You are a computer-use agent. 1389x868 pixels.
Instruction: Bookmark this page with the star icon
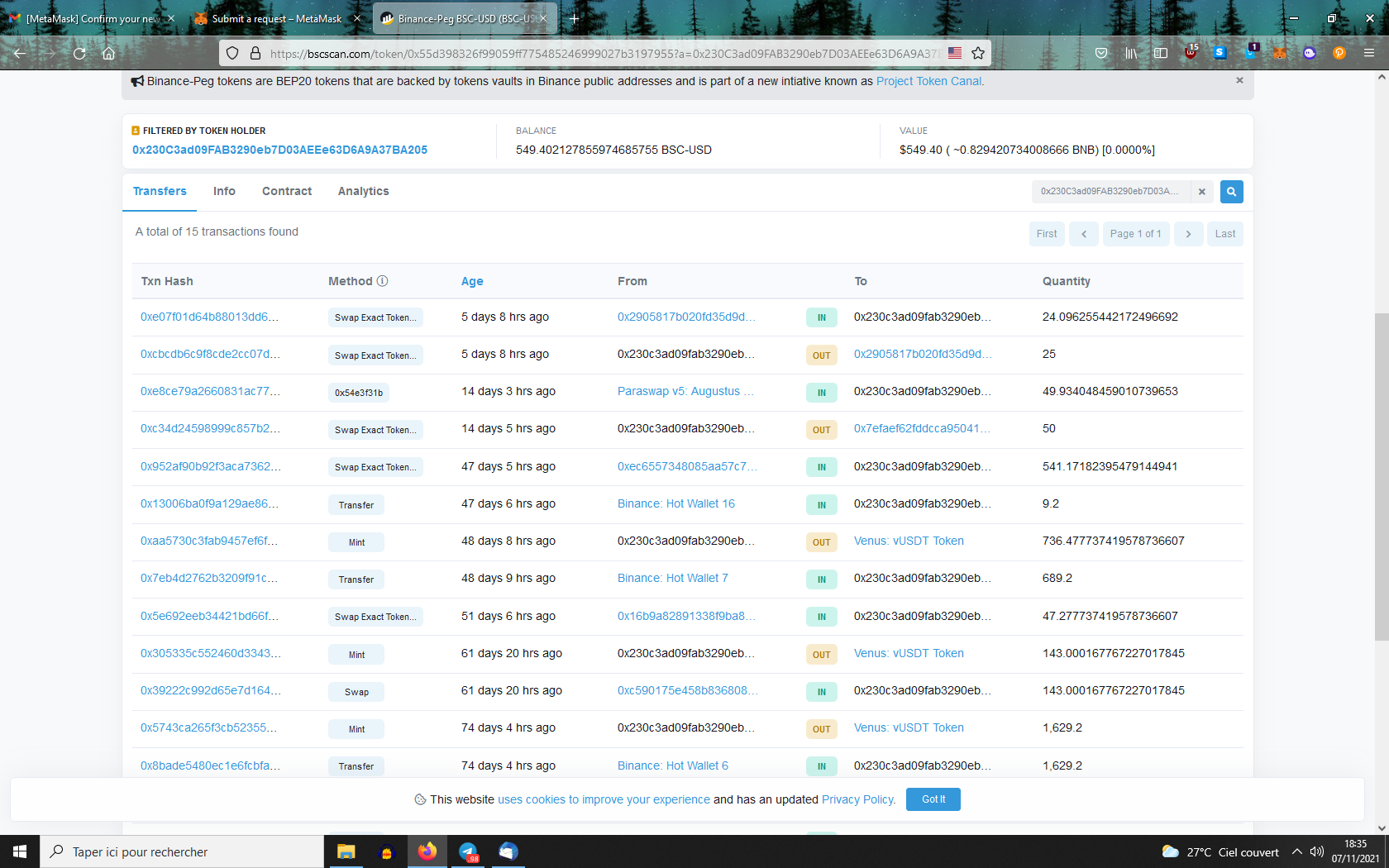tap(978, 53)
